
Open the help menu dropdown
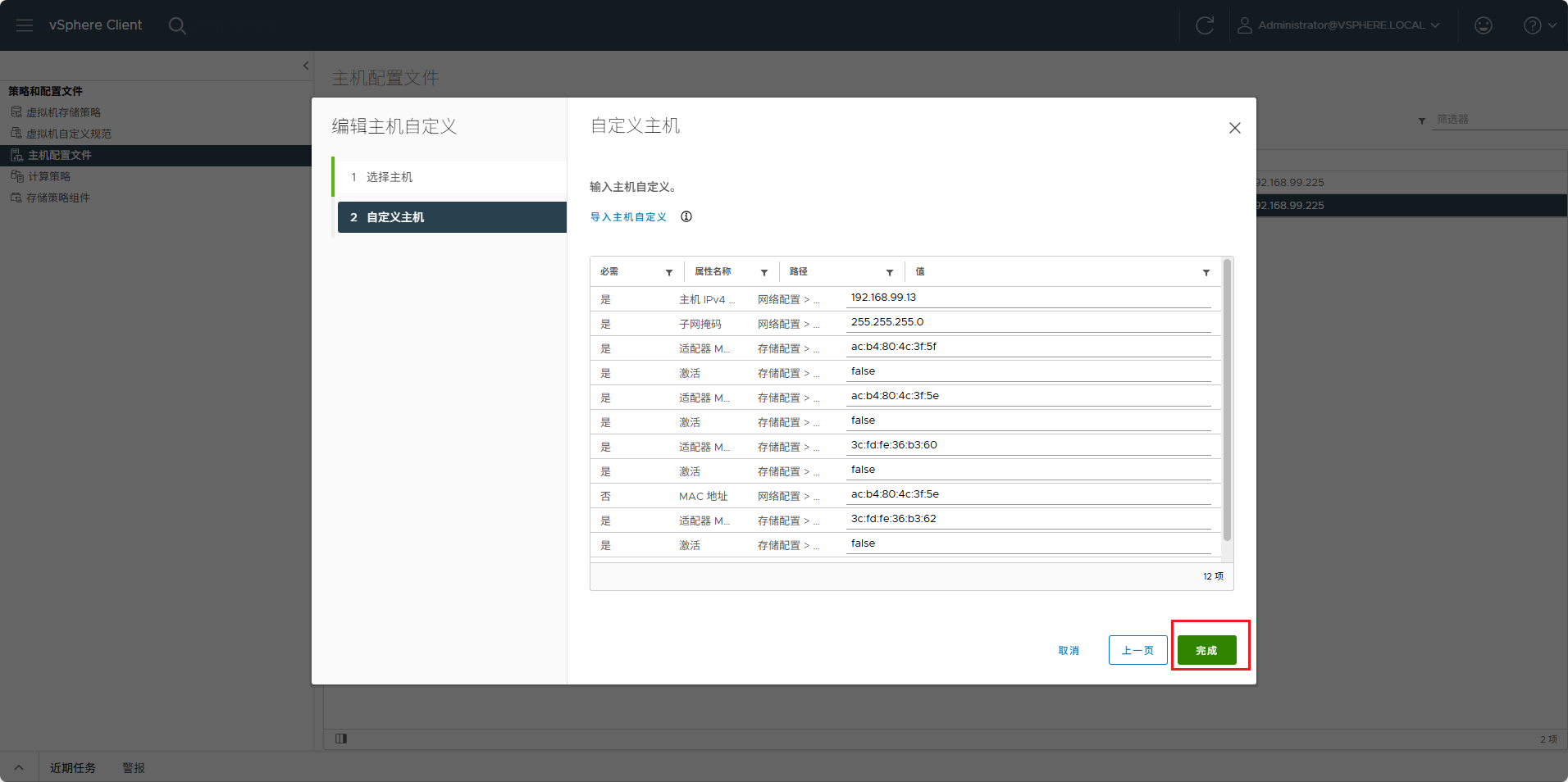coord(1540,25)
